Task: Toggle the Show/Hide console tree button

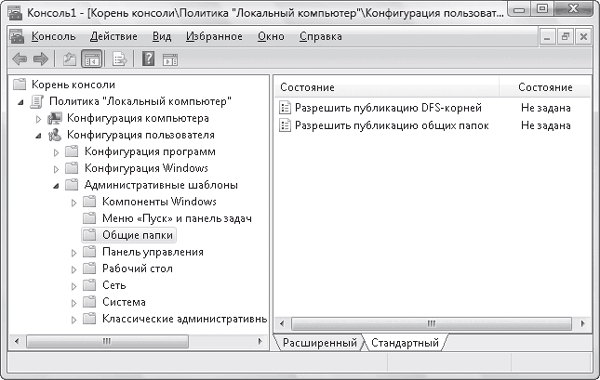Action: pyautogui.click(x=92, y=59)
